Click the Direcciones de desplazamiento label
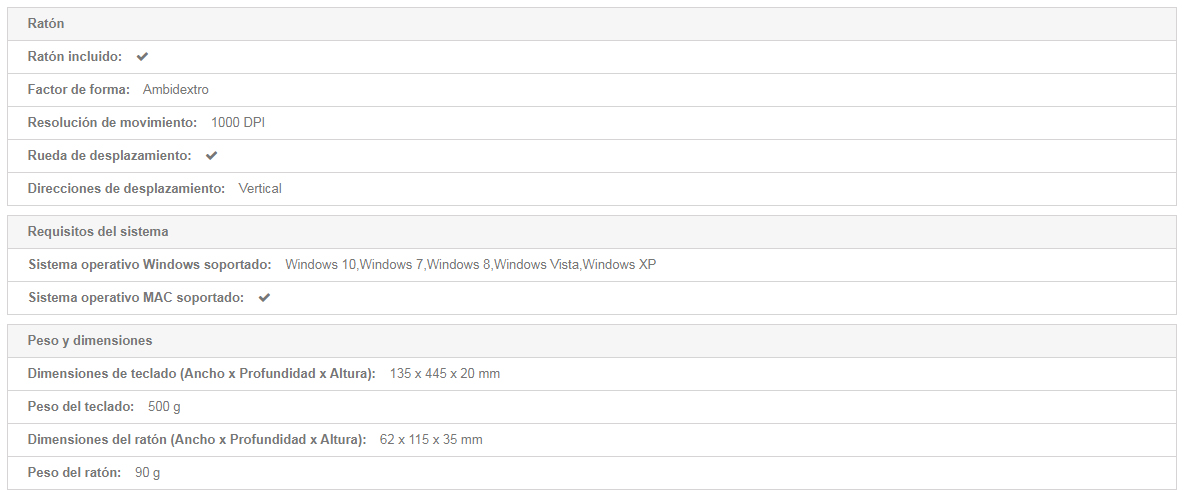This screenshot has width=1184, height=493. point(126,189)
